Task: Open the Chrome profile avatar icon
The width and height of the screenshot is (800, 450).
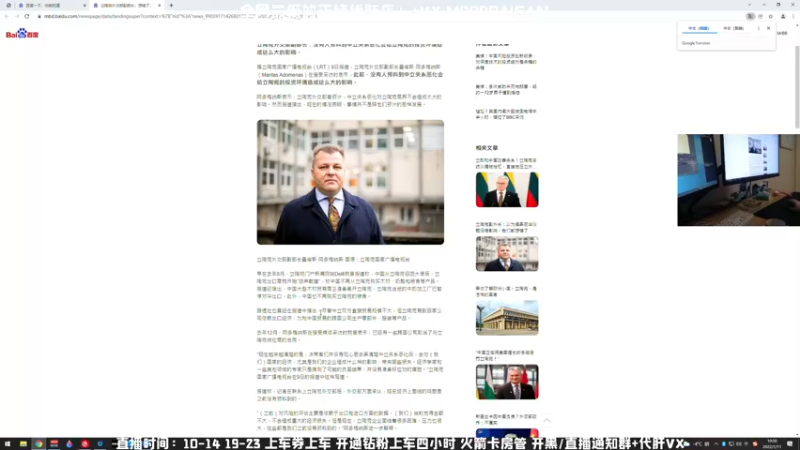Action: point(783,16)
